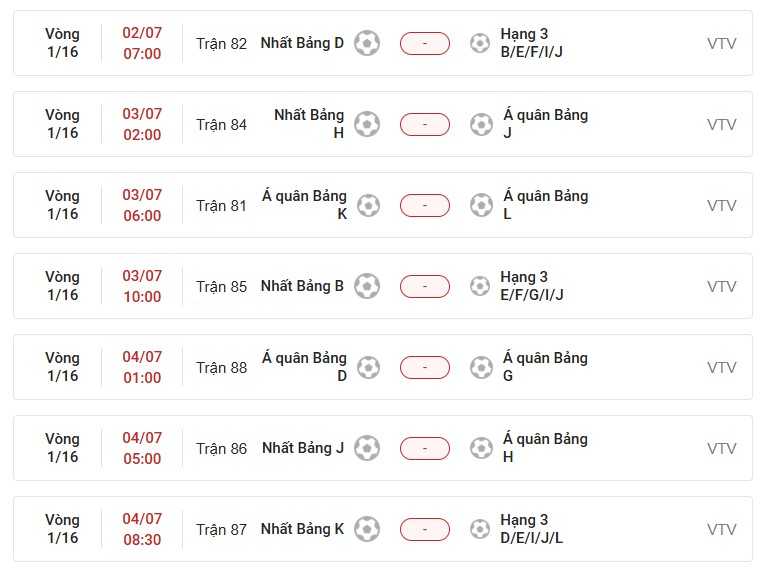
Task: Open Á quân Bảng L team name
Action: pos(545,204)
